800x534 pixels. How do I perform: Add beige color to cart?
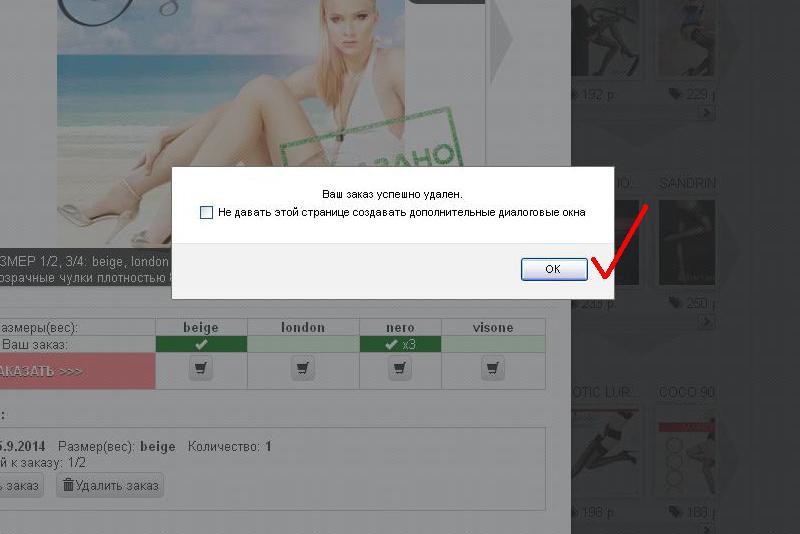[x=201, y=369]
